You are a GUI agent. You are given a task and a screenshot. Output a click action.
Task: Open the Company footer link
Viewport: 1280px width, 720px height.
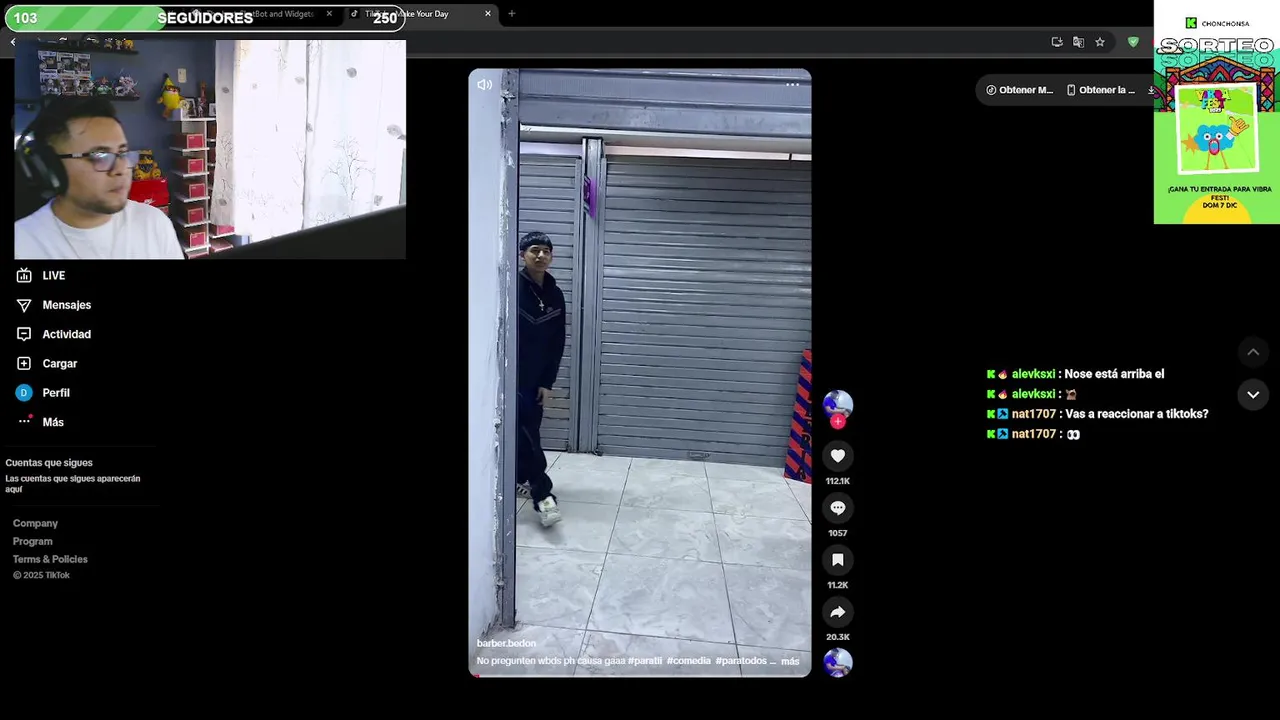(35, 524)
